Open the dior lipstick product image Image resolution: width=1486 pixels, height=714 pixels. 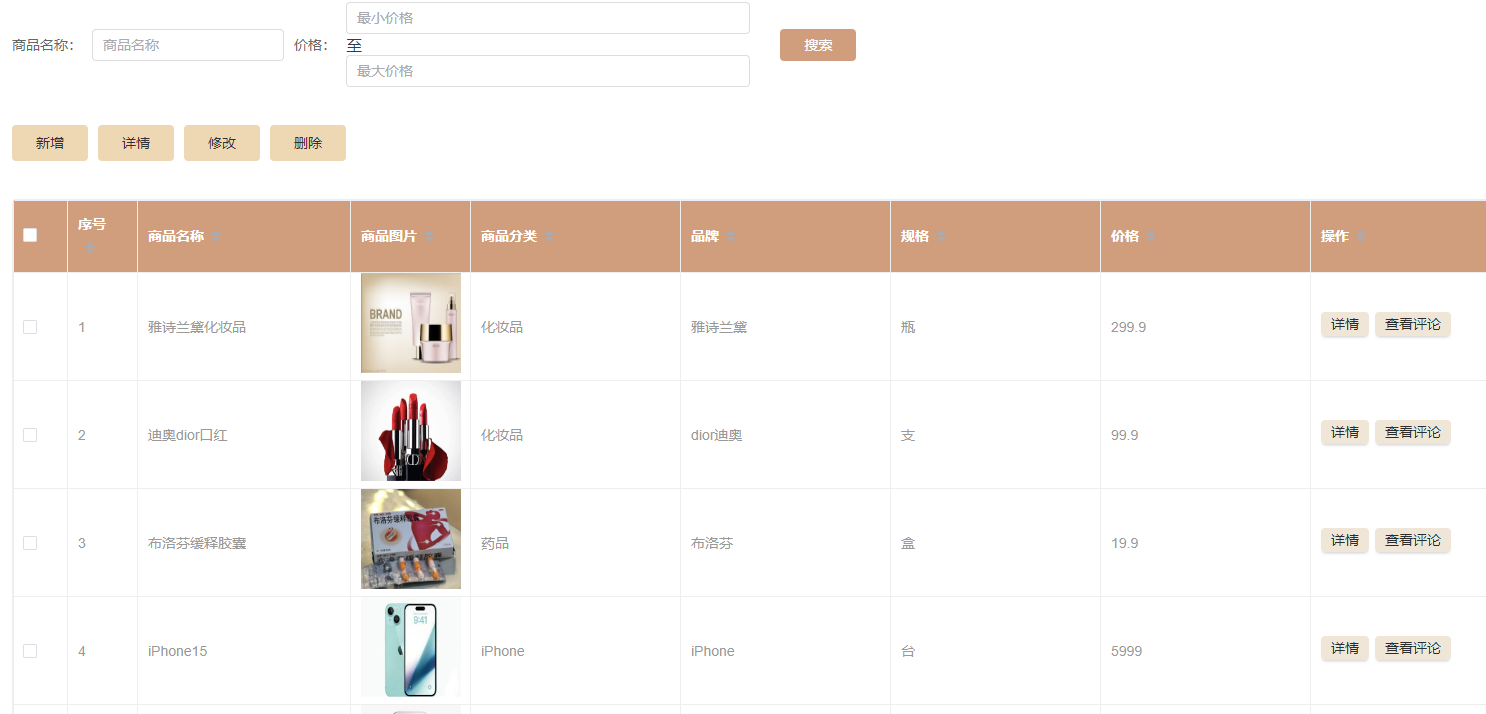pos(411,431)
